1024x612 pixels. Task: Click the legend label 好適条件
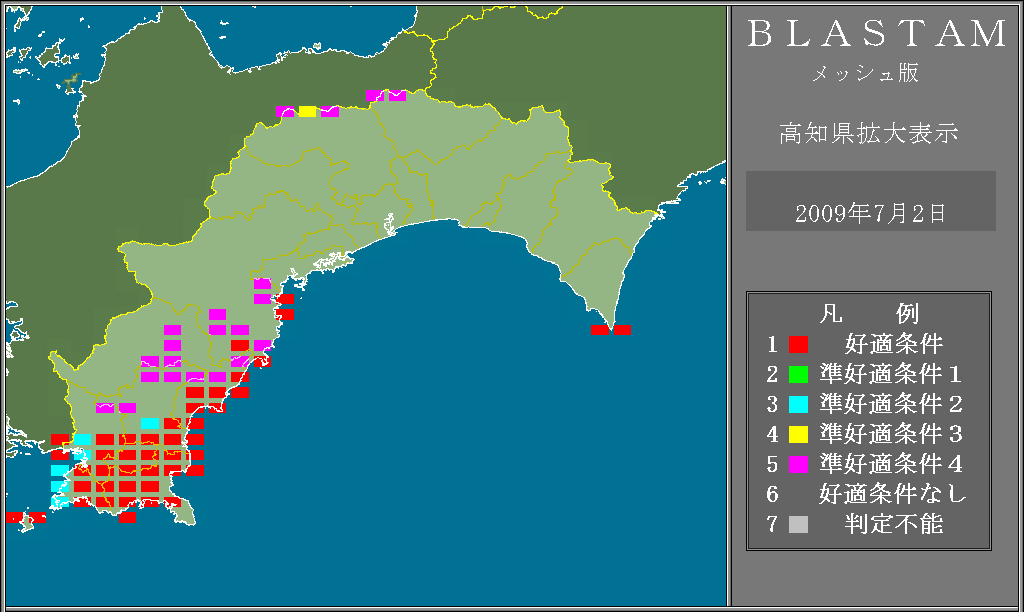coord(894,344)
